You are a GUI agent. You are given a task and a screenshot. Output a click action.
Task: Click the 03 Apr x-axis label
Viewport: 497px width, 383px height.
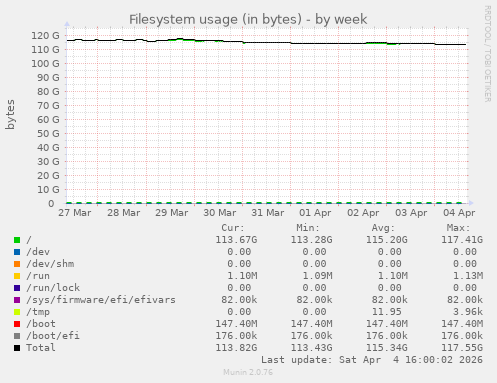411,213
